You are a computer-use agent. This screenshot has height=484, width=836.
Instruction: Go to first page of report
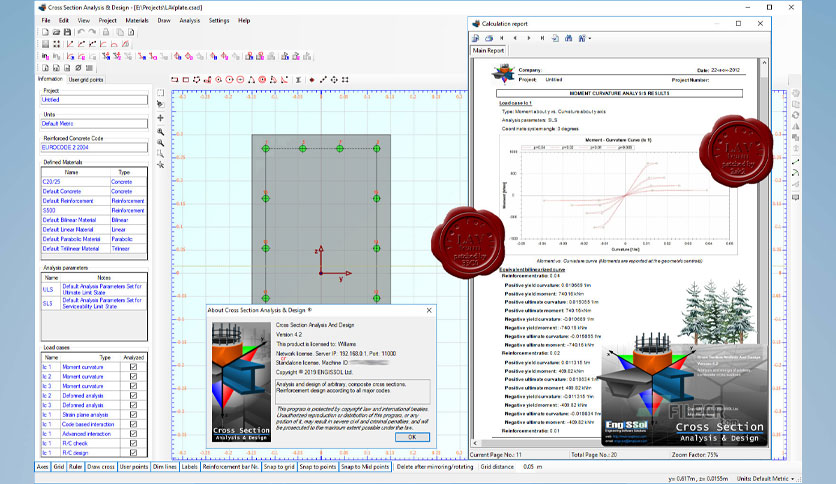pyautogui.click(x=502, y=38)
